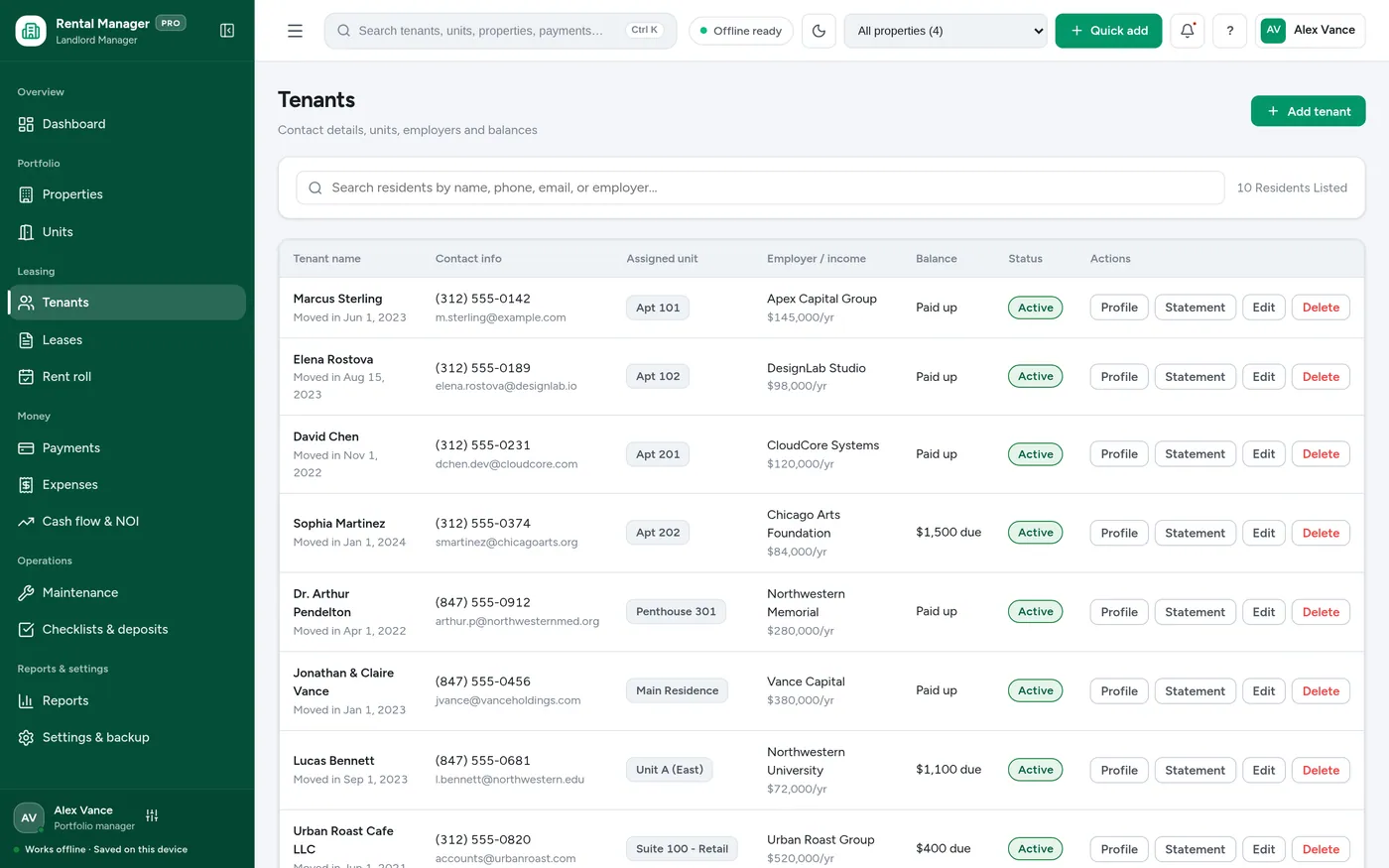This screenshot has width=1389, height=868.
Task: Toggle dark mode moon icon
Action: (x=819, y=31)
